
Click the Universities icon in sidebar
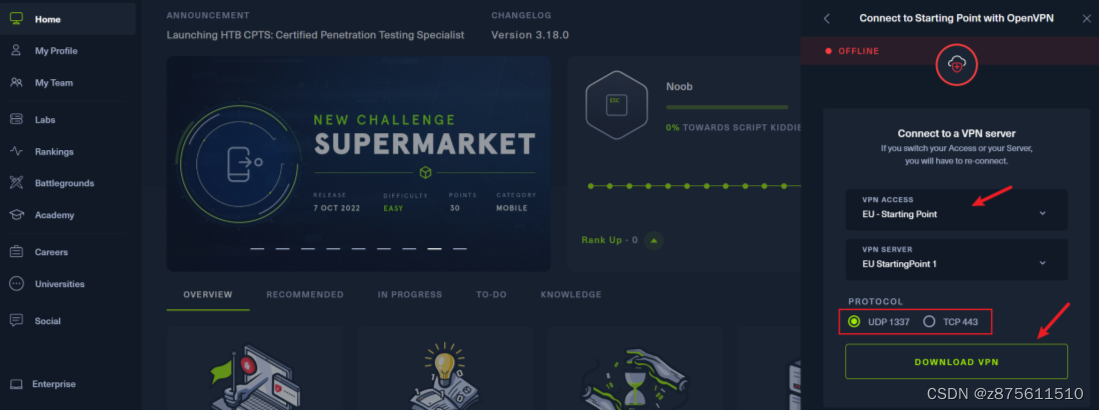coord(16,284)
